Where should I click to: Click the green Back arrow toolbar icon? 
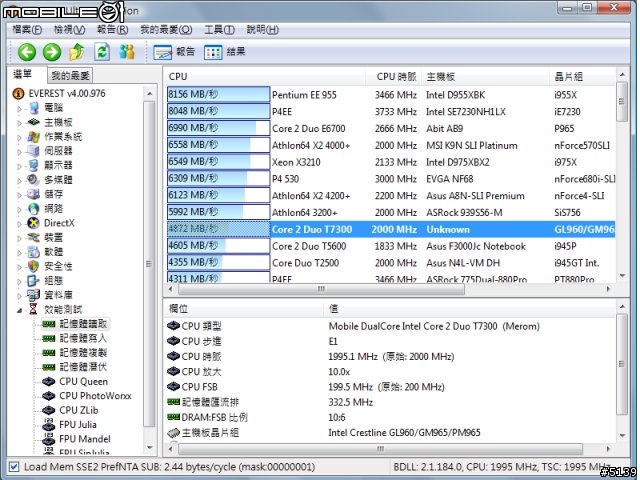coord(27,52)
